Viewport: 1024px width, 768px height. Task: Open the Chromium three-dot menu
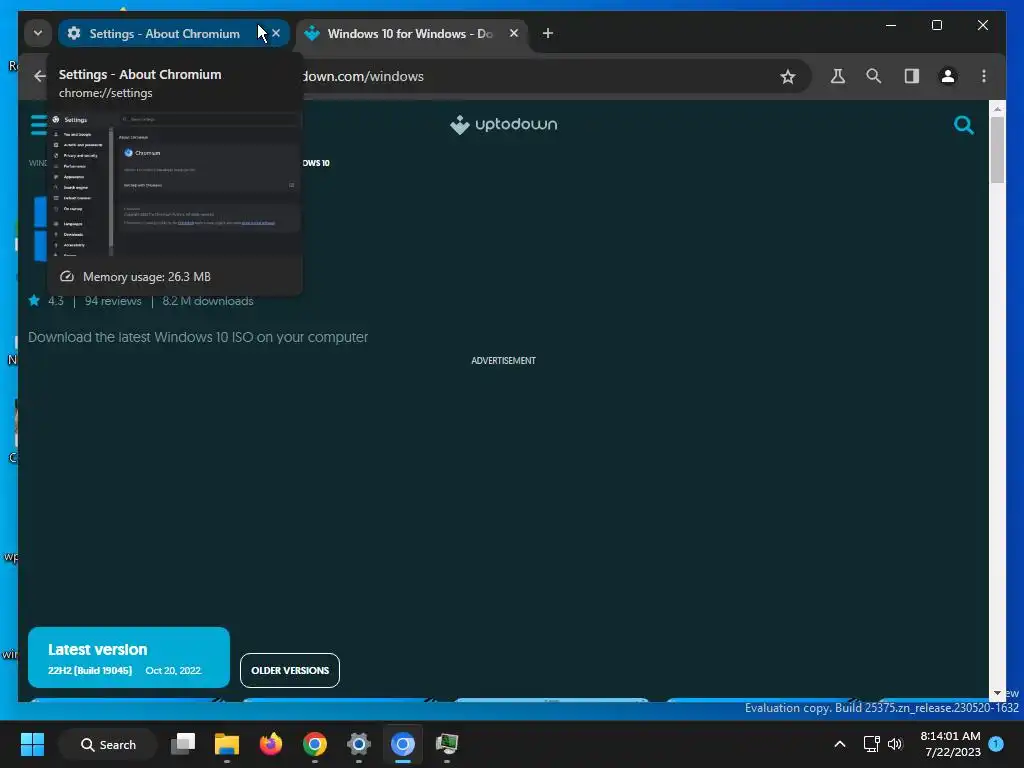(x=984, y=76)
